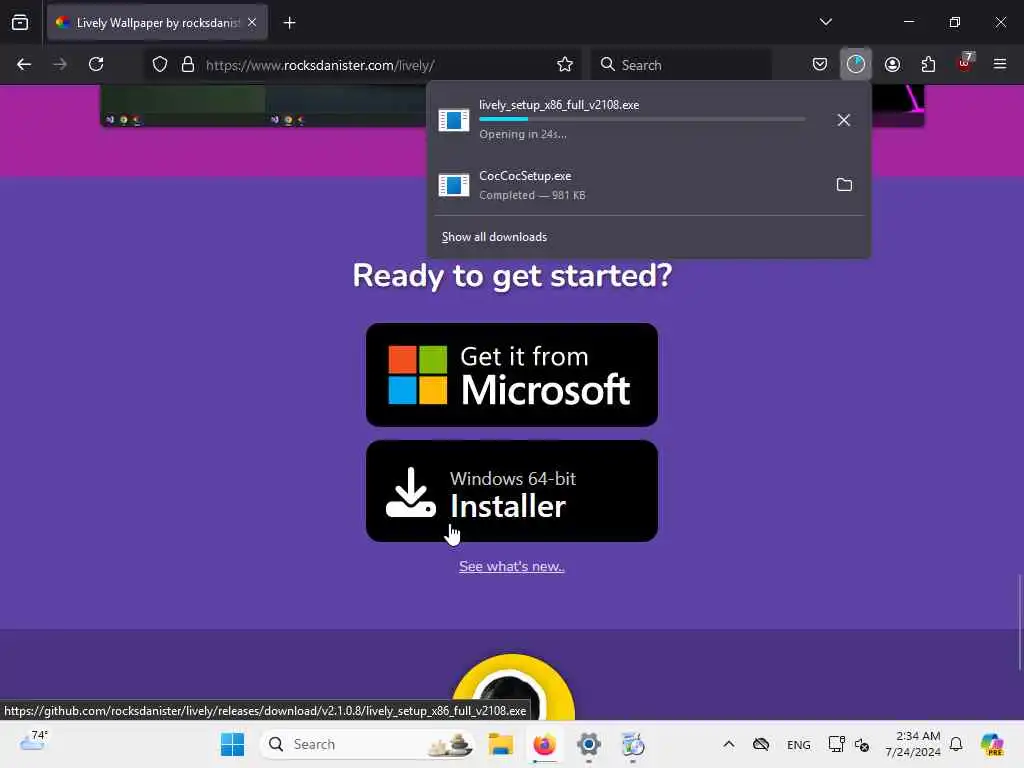Click the address bar URL
This screenshot has width=1024, height=768.
coord(320,65)
